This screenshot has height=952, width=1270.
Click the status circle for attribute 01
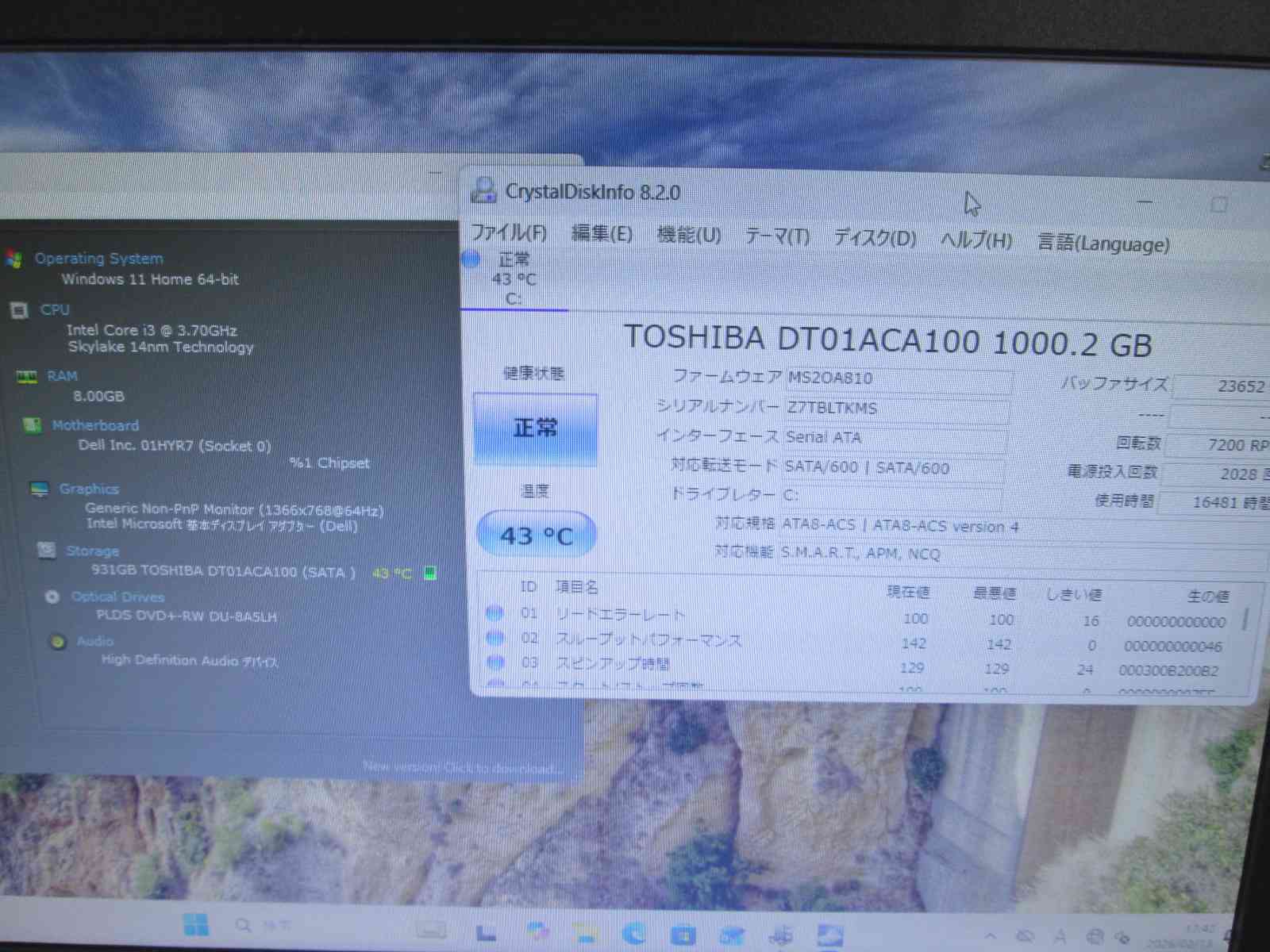[x=495, y=612]
